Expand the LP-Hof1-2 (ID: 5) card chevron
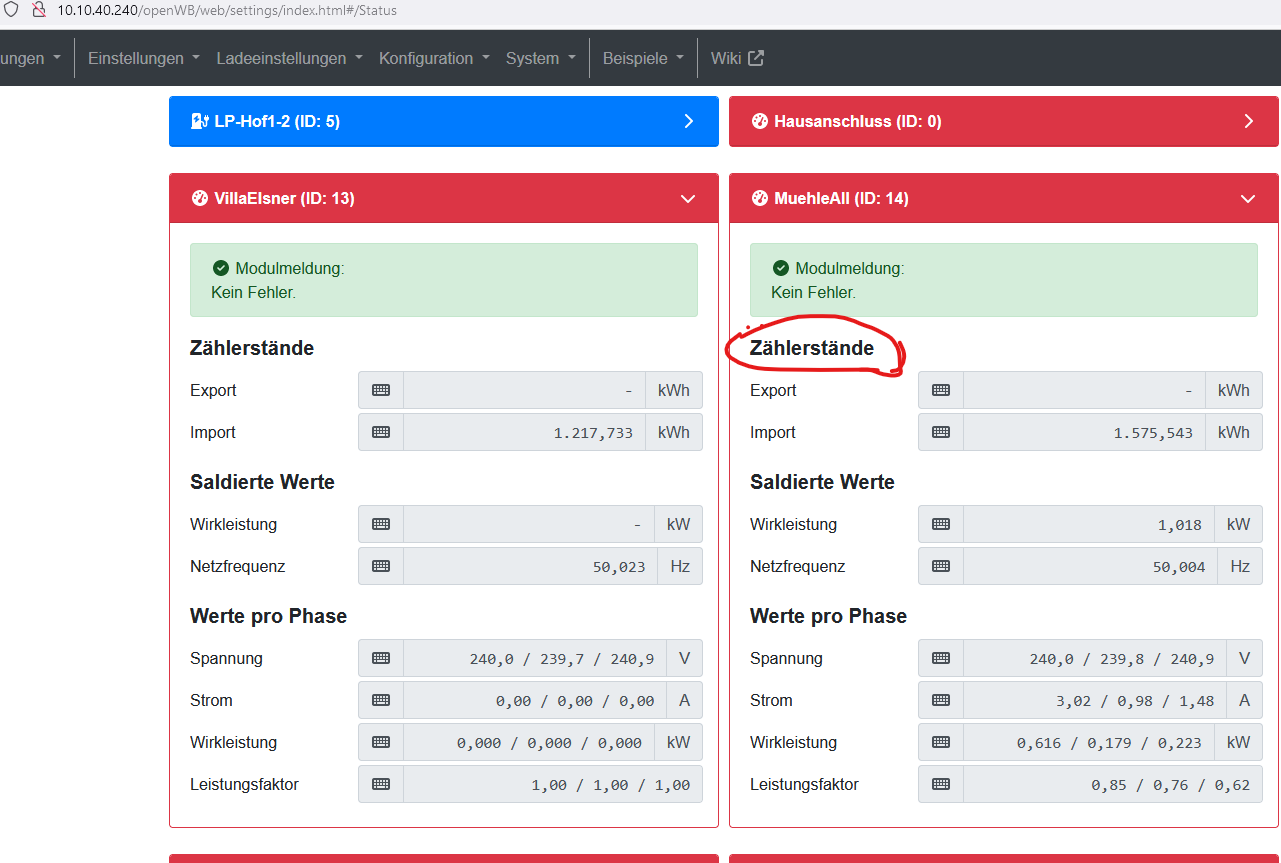Image resolution: width=1281 pixels, height=863 pixels. (x=688, y=121)
